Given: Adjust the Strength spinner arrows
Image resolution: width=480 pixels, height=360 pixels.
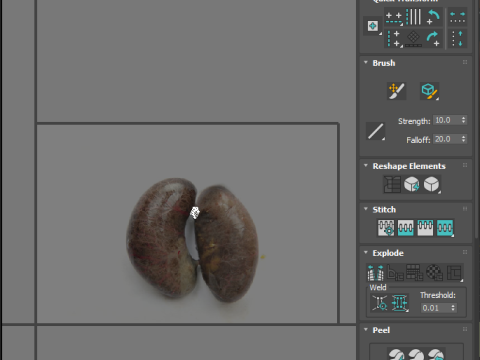Looking at the screenshot, I should tap(463, 120).
